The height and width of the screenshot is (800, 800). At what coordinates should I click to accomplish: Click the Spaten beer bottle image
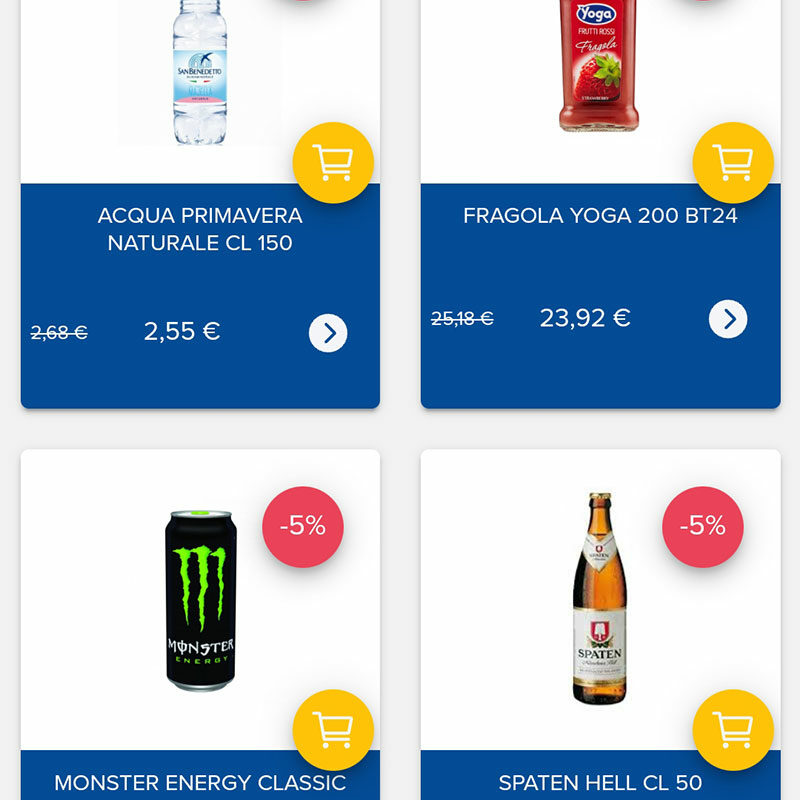point(599,598)
